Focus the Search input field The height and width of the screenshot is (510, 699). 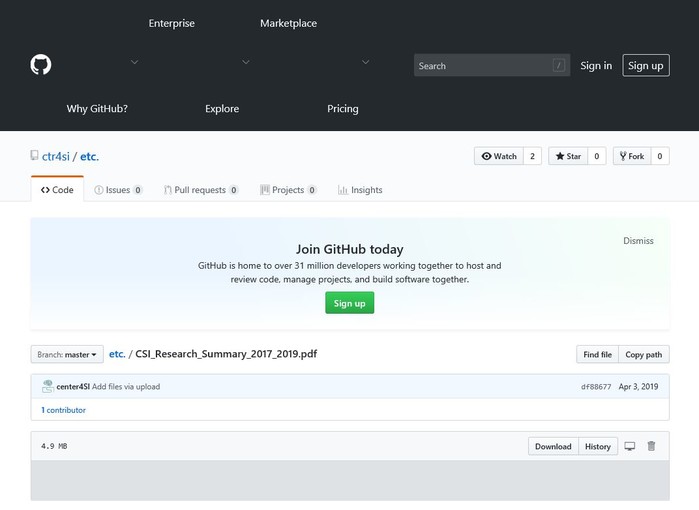[492, 66]
